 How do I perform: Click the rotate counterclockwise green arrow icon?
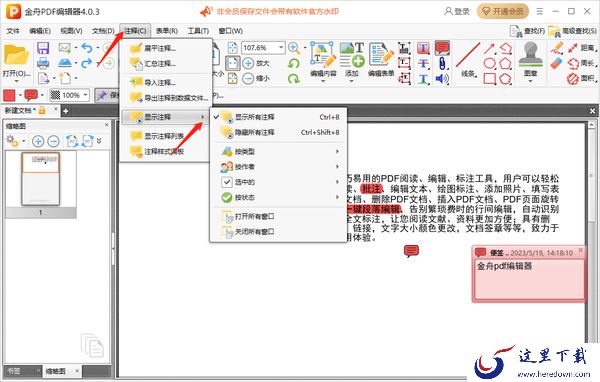[x=294, y=63]
